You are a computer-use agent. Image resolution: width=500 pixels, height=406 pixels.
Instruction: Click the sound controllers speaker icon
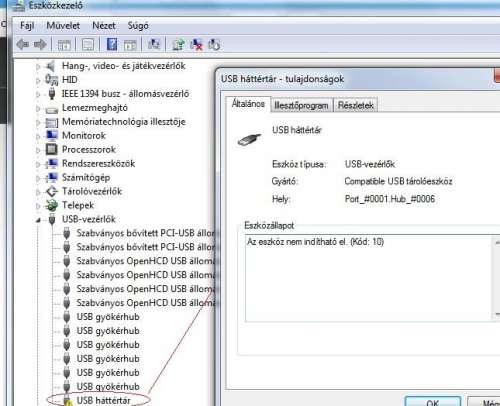click(51, 66)
